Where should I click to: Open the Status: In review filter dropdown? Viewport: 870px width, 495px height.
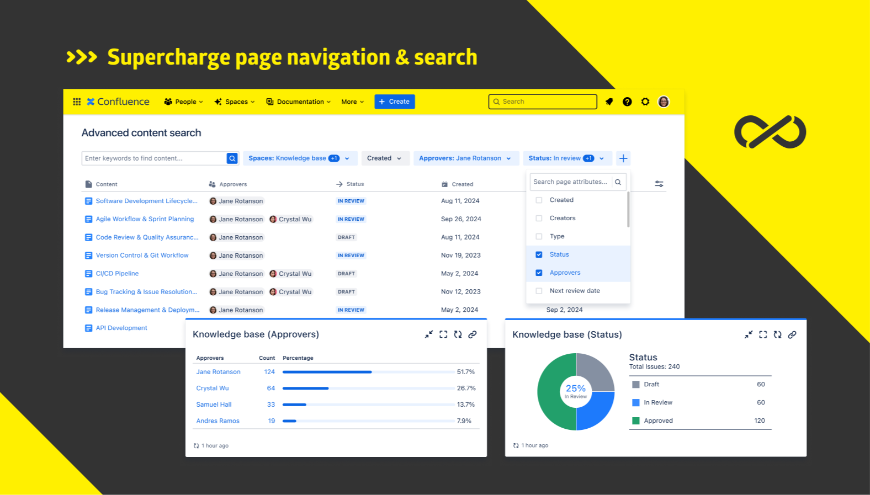pos(567,158)
